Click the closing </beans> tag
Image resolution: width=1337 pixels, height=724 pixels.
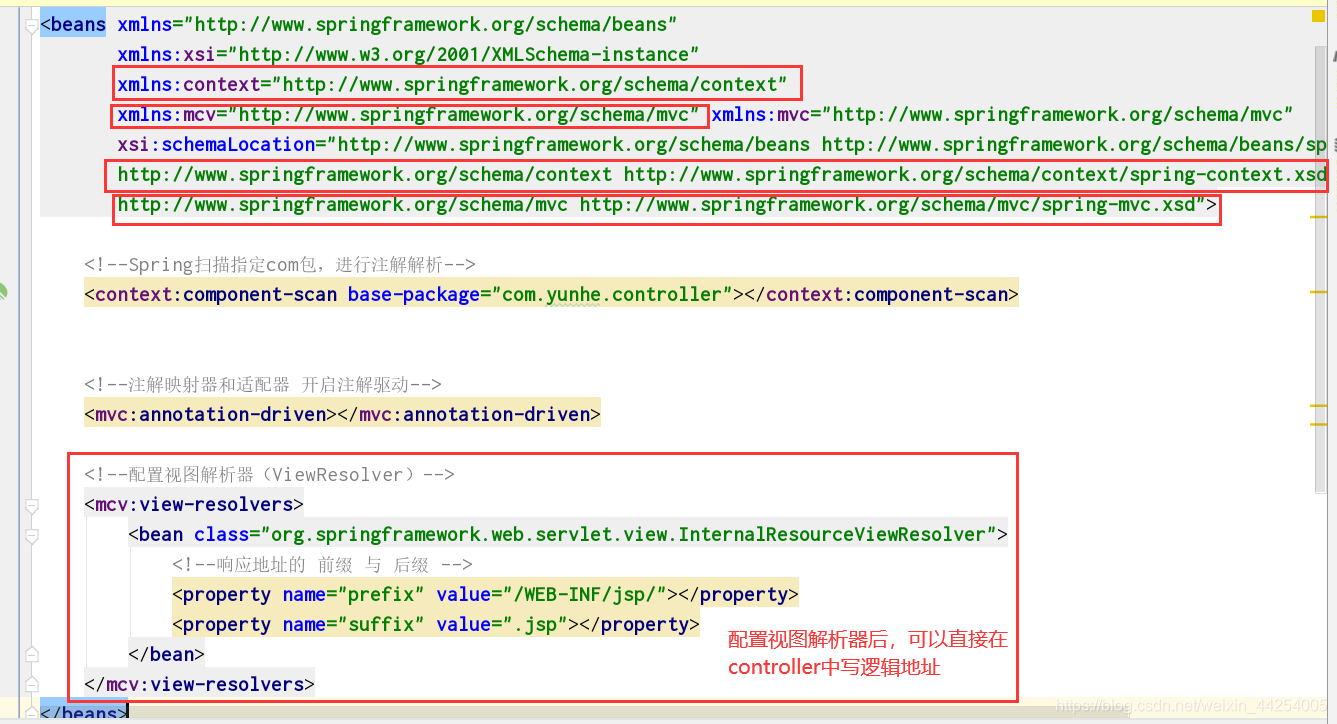click(x=84, y=713)
